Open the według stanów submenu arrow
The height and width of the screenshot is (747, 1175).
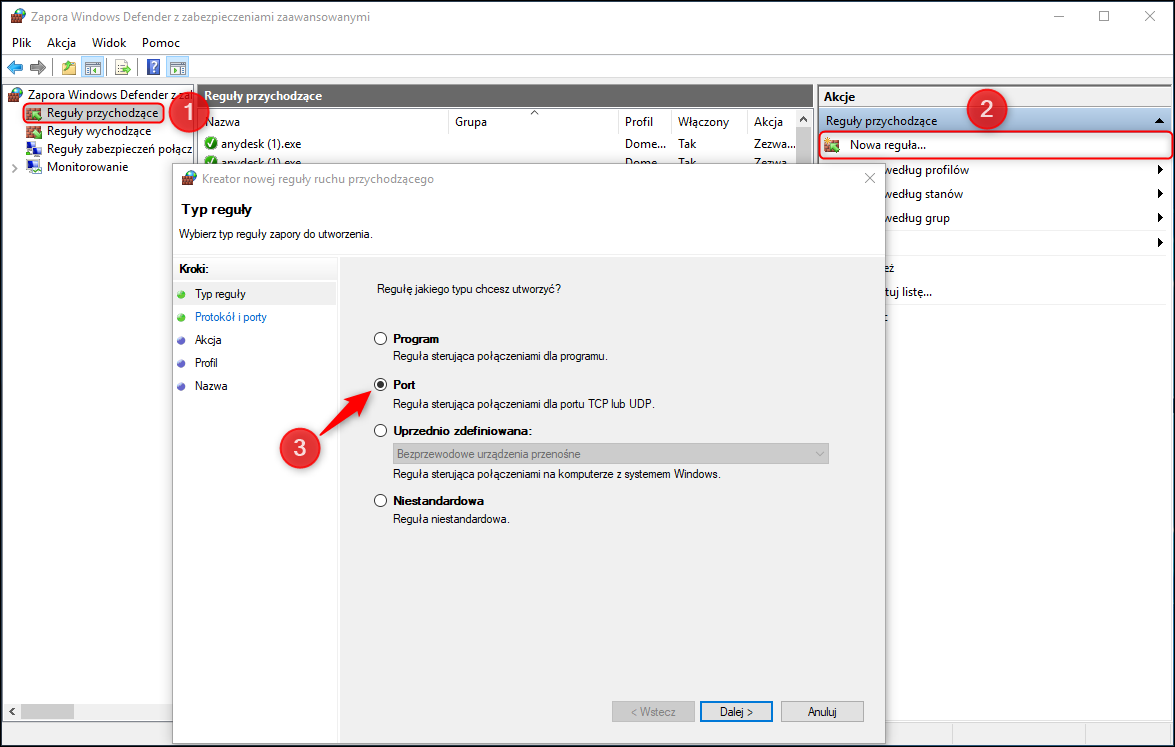(x=1160, y=194)
